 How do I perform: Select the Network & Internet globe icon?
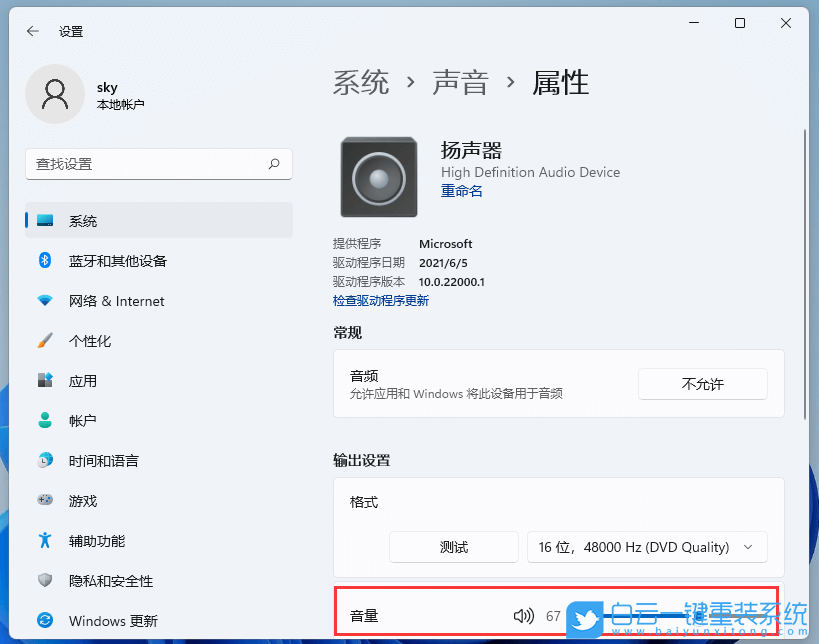click(44, 301)
